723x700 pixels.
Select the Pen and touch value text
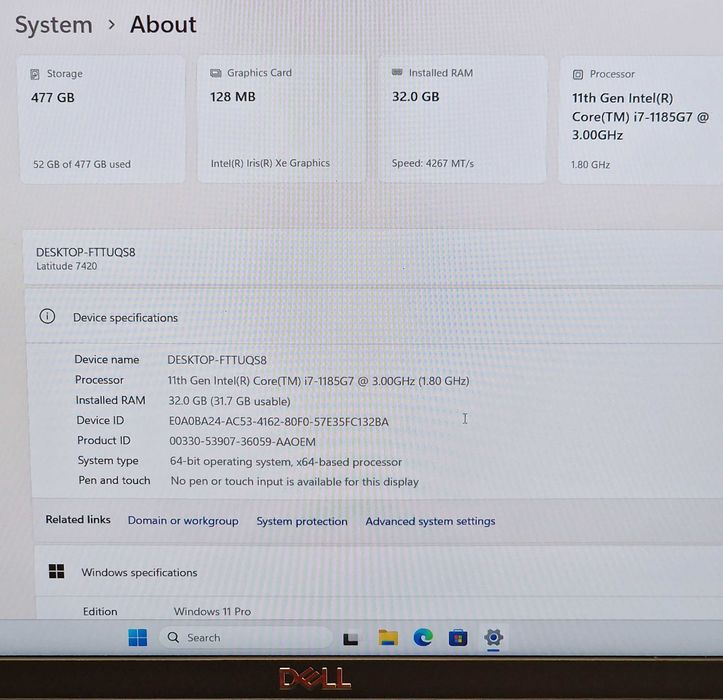pyautogui.click(x=295, y=481)
